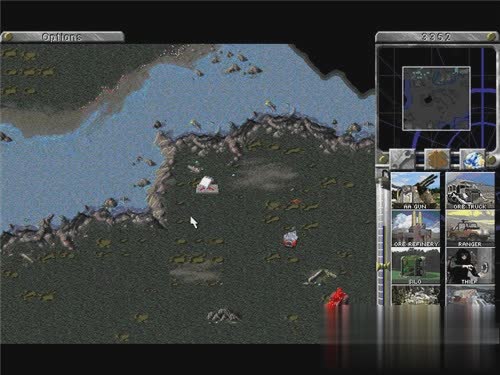The width and height of the screenshot is (500, 375).
Task: Click the power level indicator marker
Action: click(x=383, y=266)
